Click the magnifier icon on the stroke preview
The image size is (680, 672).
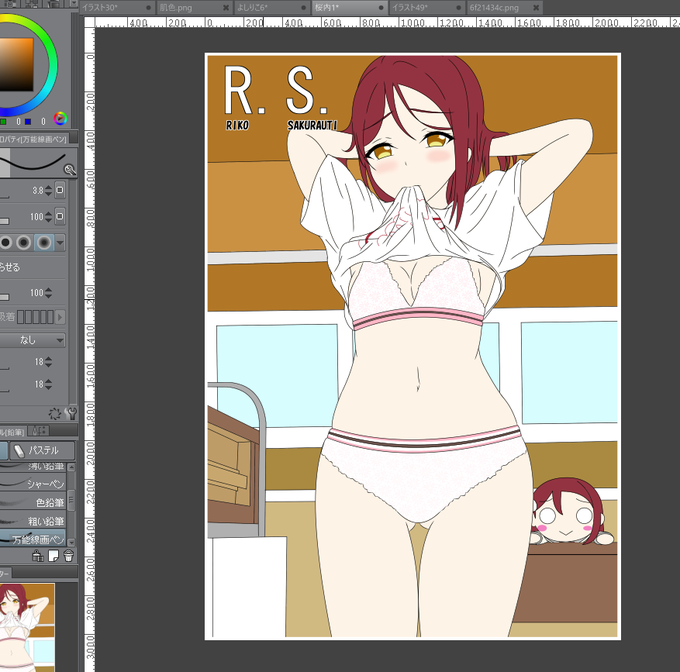click(x=69, y=170)
